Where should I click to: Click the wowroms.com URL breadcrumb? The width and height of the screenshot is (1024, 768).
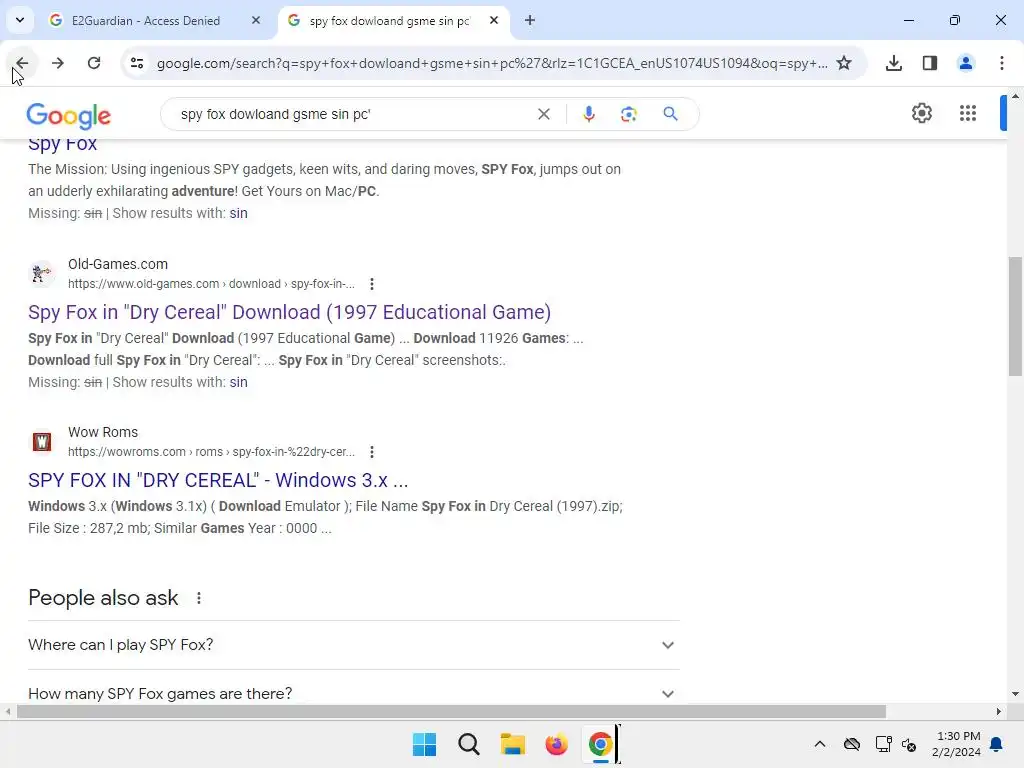(x=211, y=452)
